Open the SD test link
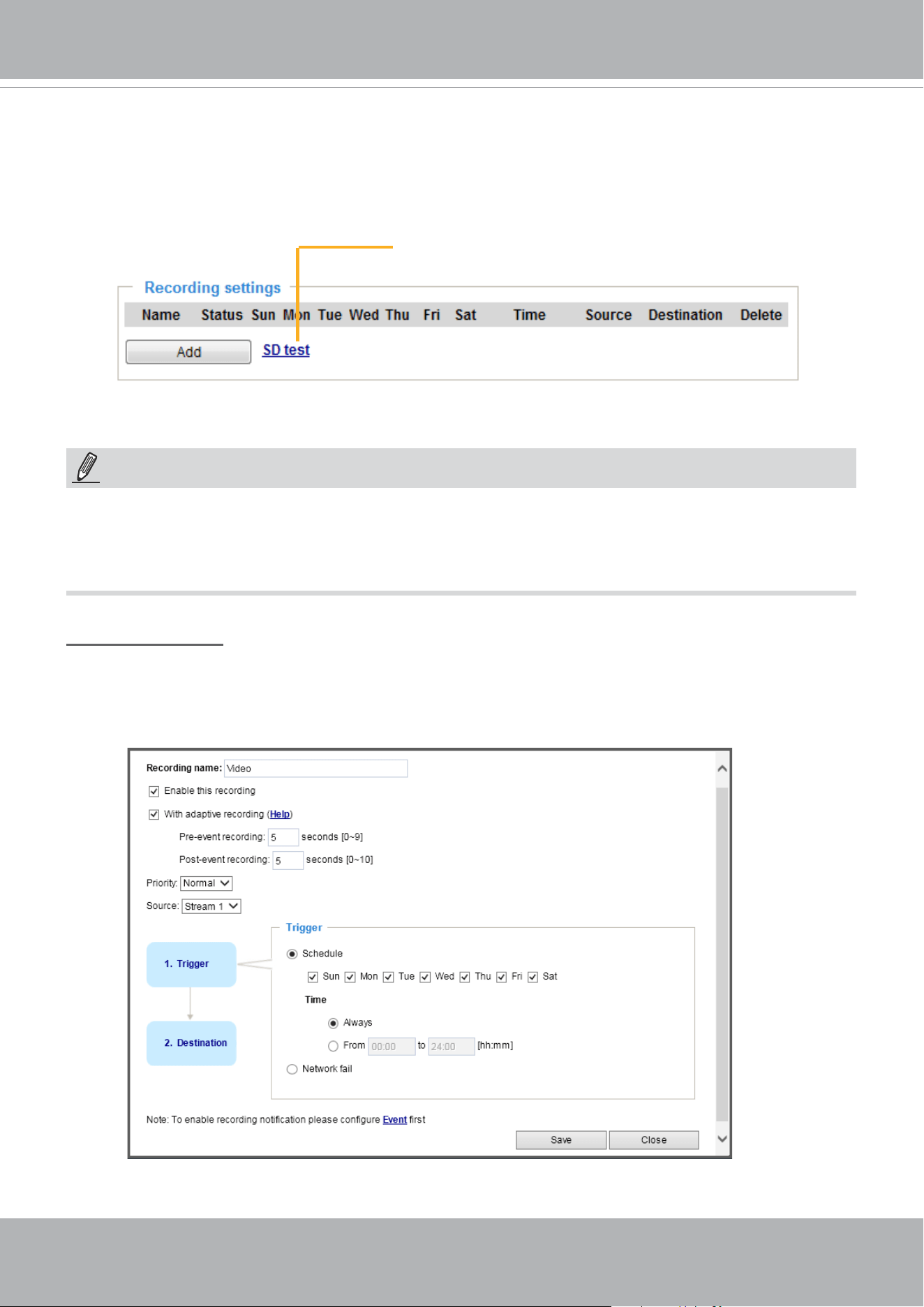 click(x=286, y=350)
